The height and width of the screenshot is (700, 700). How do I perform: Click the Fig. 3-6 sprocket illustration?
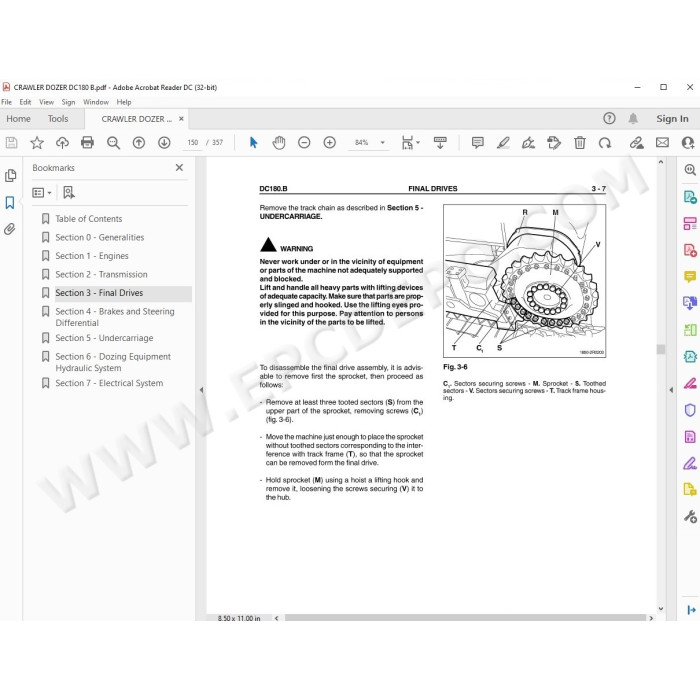(x=524, y=281)
